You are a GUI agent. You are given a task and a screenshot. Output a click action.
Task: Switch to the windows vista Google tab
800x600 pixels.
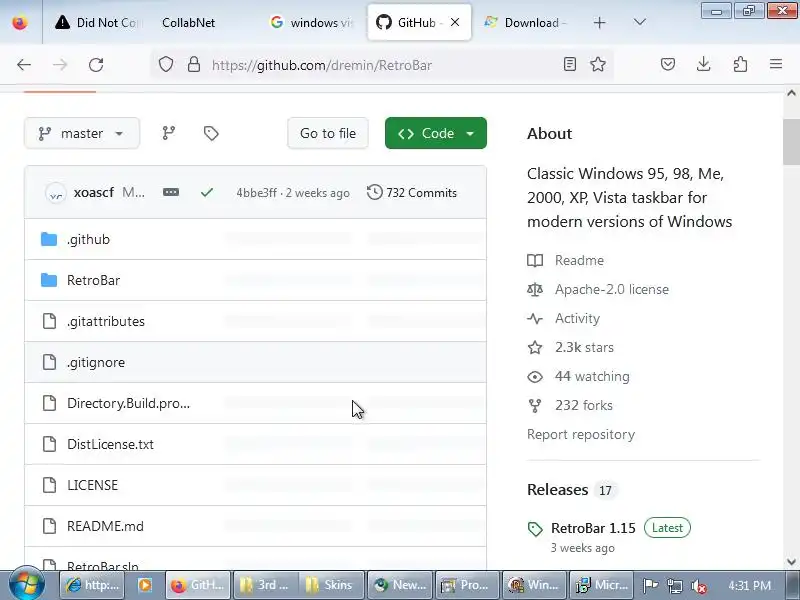pos(311,22)
